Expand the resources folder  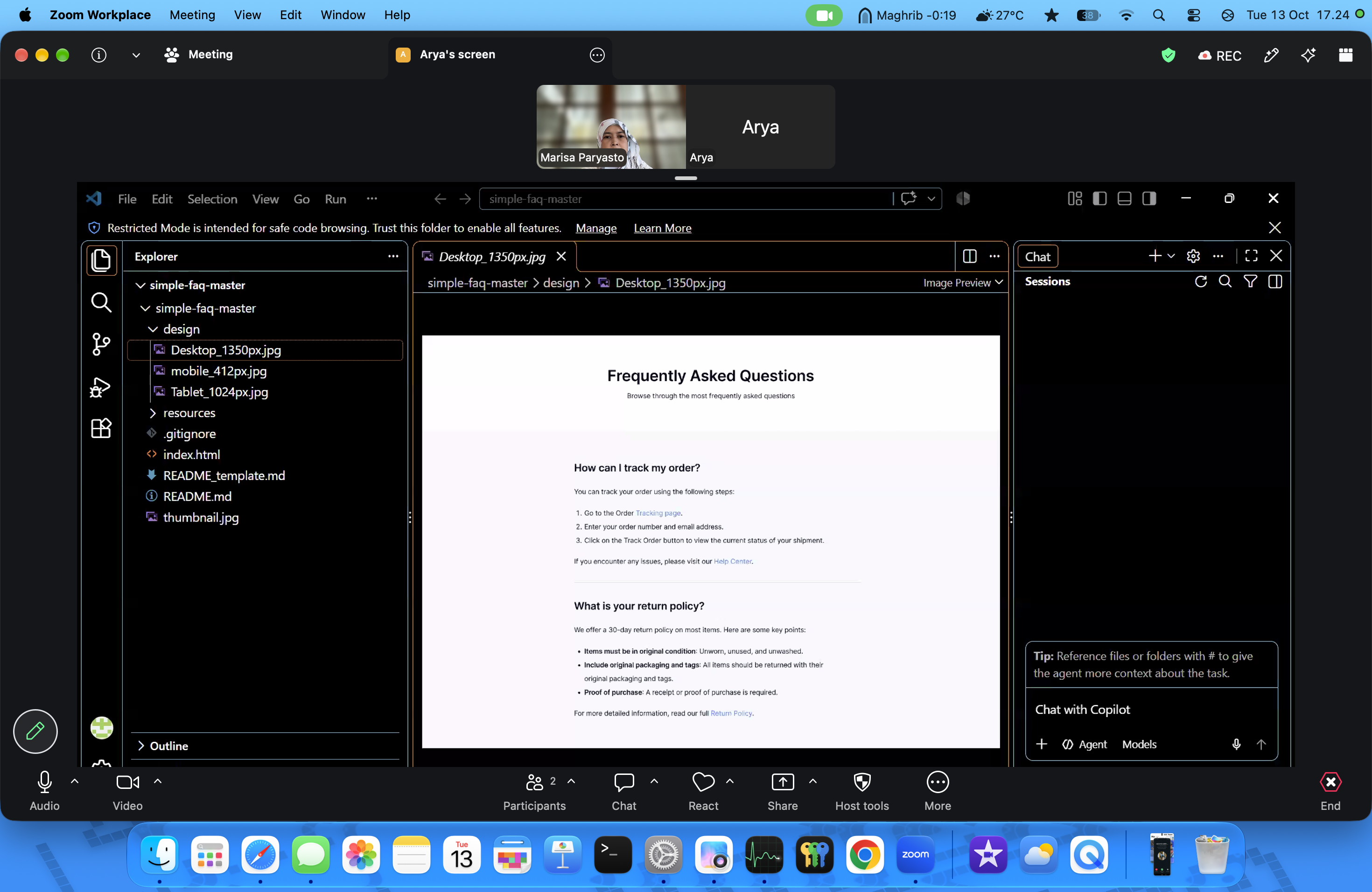click(x=153, y=412)
